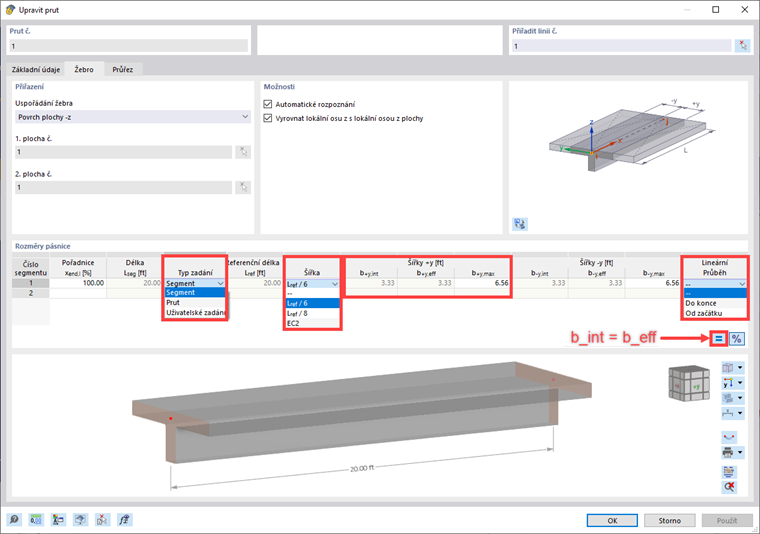This screenshot has width=760, height=534.
Task: Click Pořadnice cell with value 100.00
Action: pos(78,283)
